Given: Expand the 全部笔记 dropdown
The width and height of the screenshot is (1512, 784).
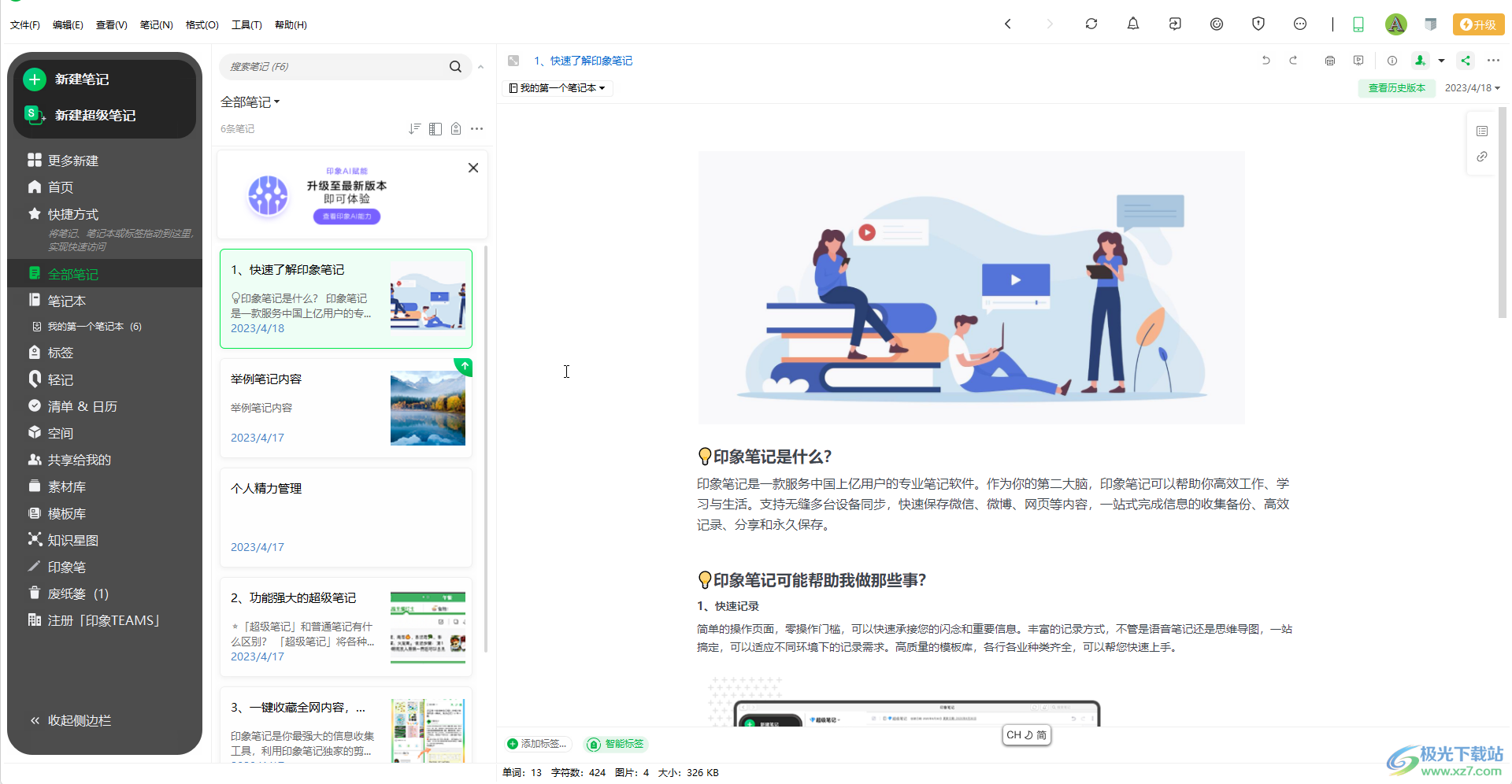Looking at the screenshot, I should pyautogui.click(x=250, y=102).
